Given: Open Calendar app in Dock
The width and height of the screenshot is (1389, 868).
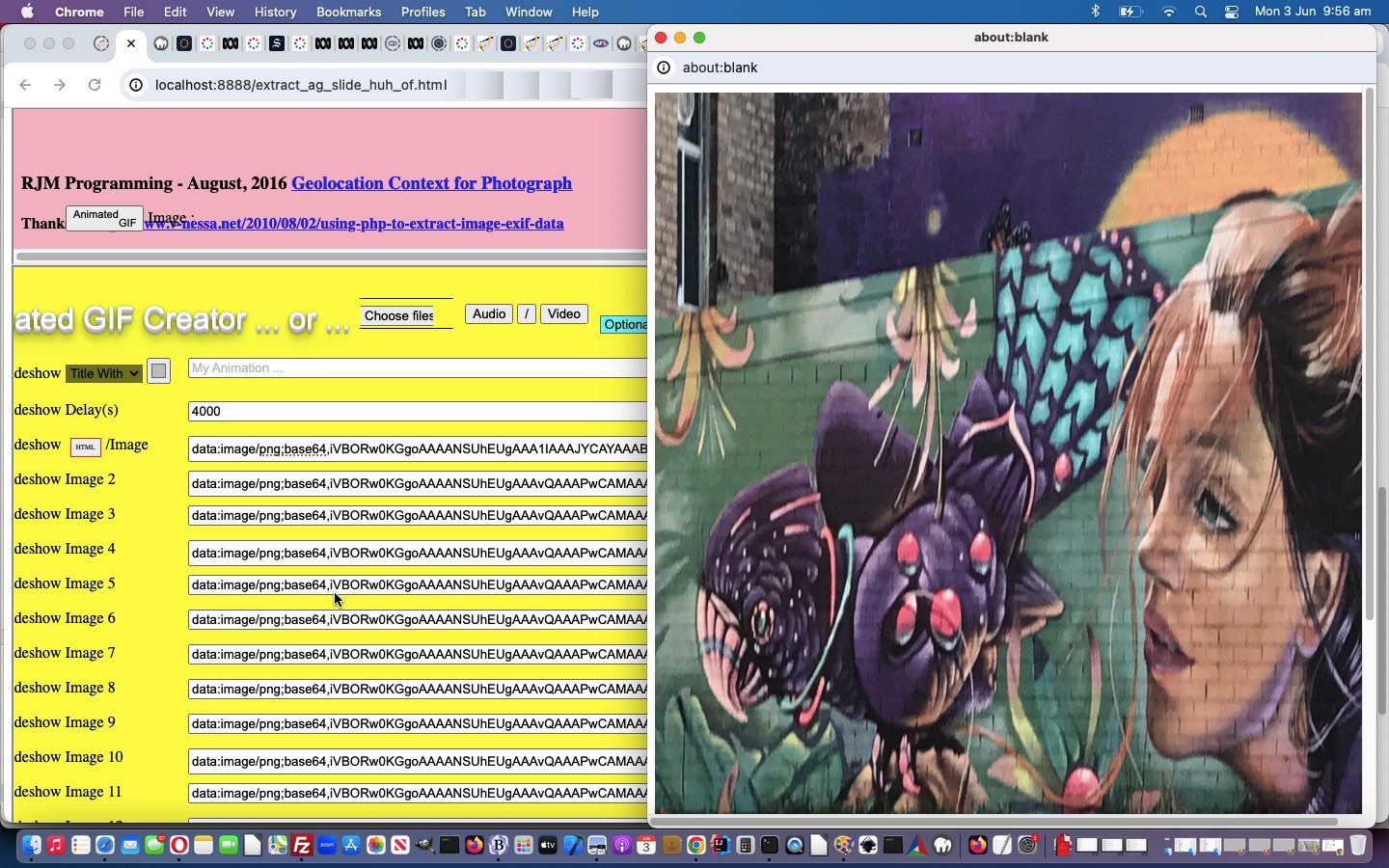Looking at the screenshot, I should (646, 846).
